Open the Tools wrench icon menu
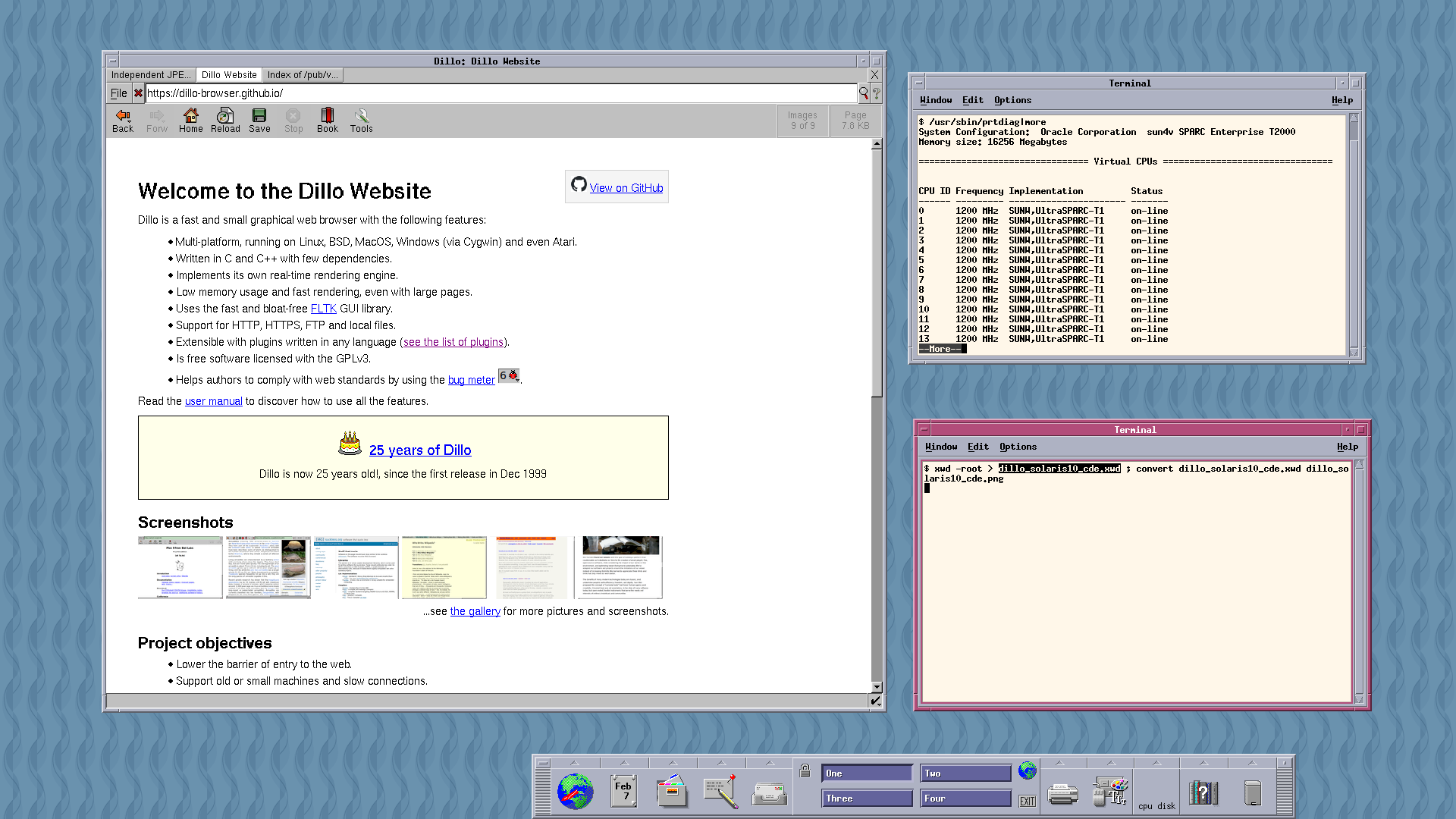Screen dimensions: 1456x819 pos(362,121)
